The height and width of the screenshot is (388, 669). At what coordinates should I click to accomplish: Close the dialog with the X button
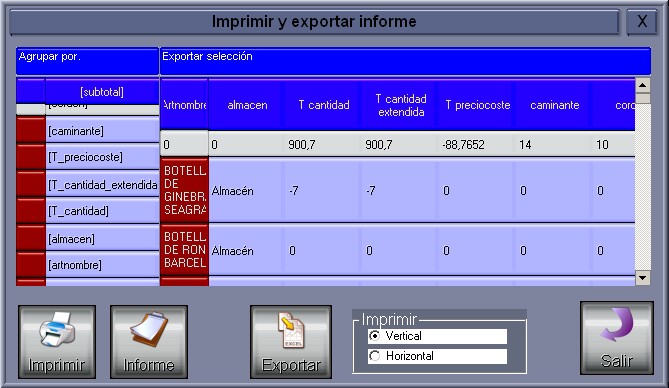coord(642,21)
